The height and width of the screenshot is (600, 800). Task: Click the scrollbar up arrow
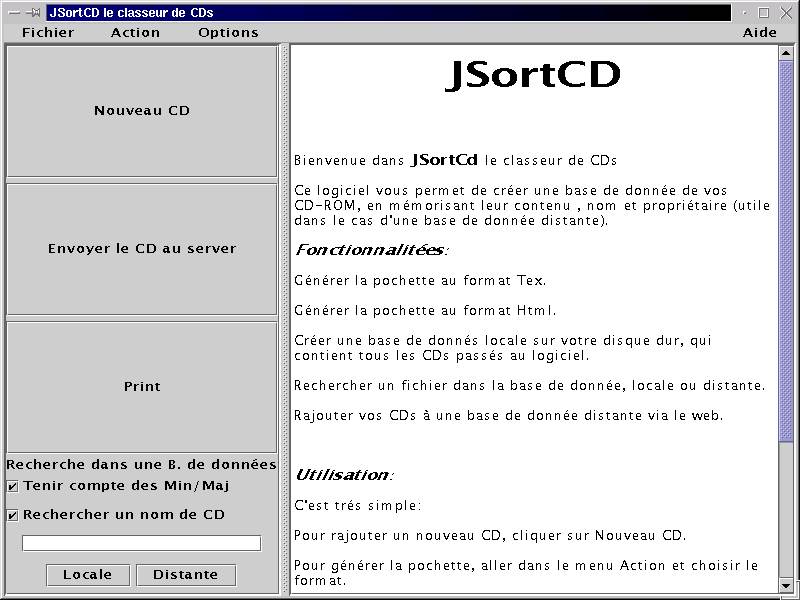(x=785, y=53)
